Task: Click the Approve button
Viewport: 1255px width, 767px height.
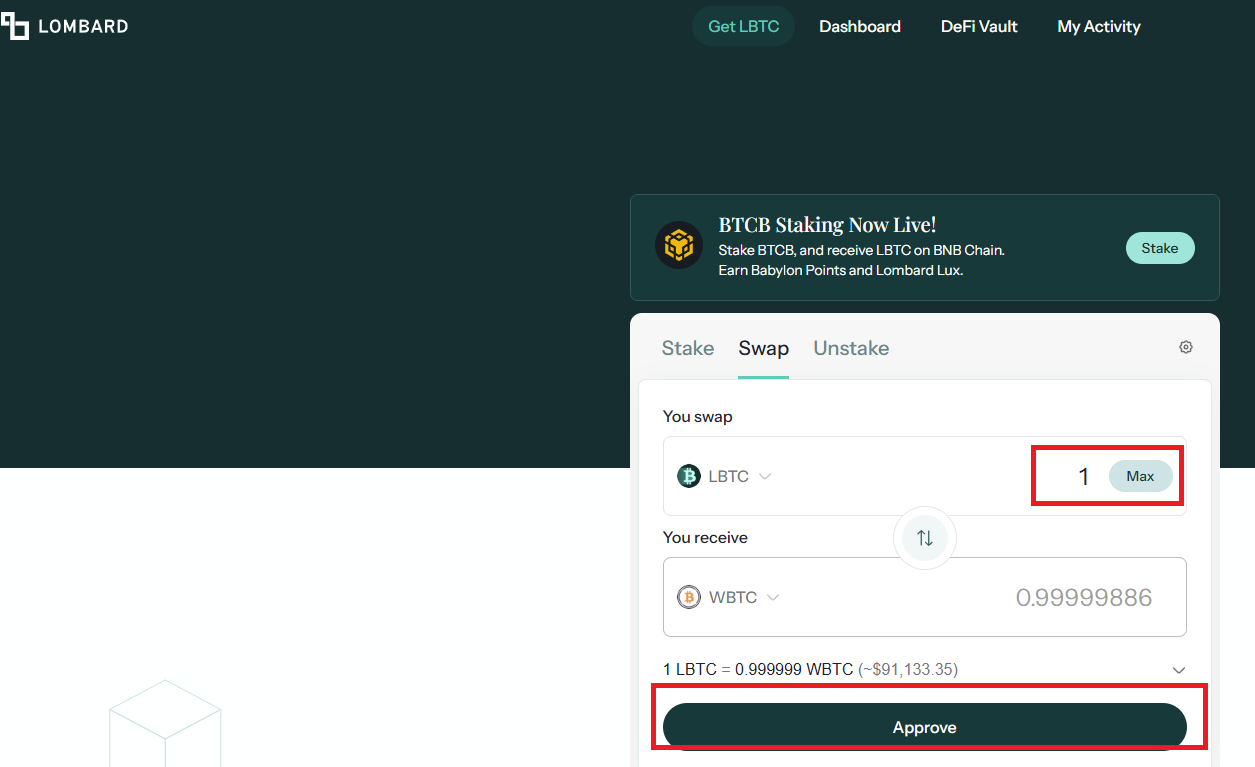Action: click(x=925, y=727)
